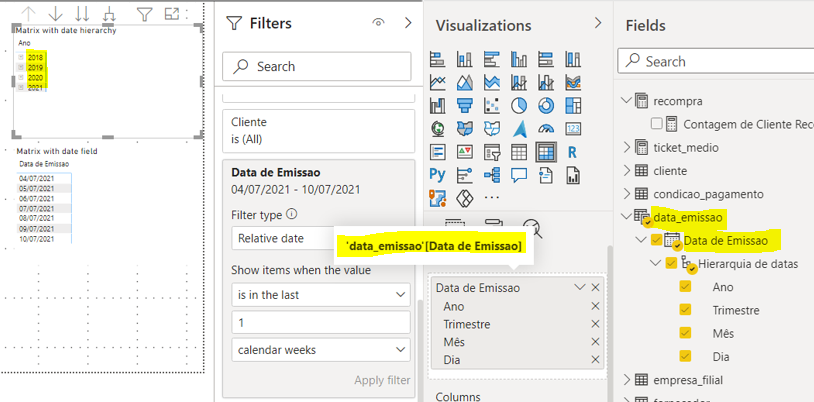Add a Q&A speech bubble visual

point(519,175)
